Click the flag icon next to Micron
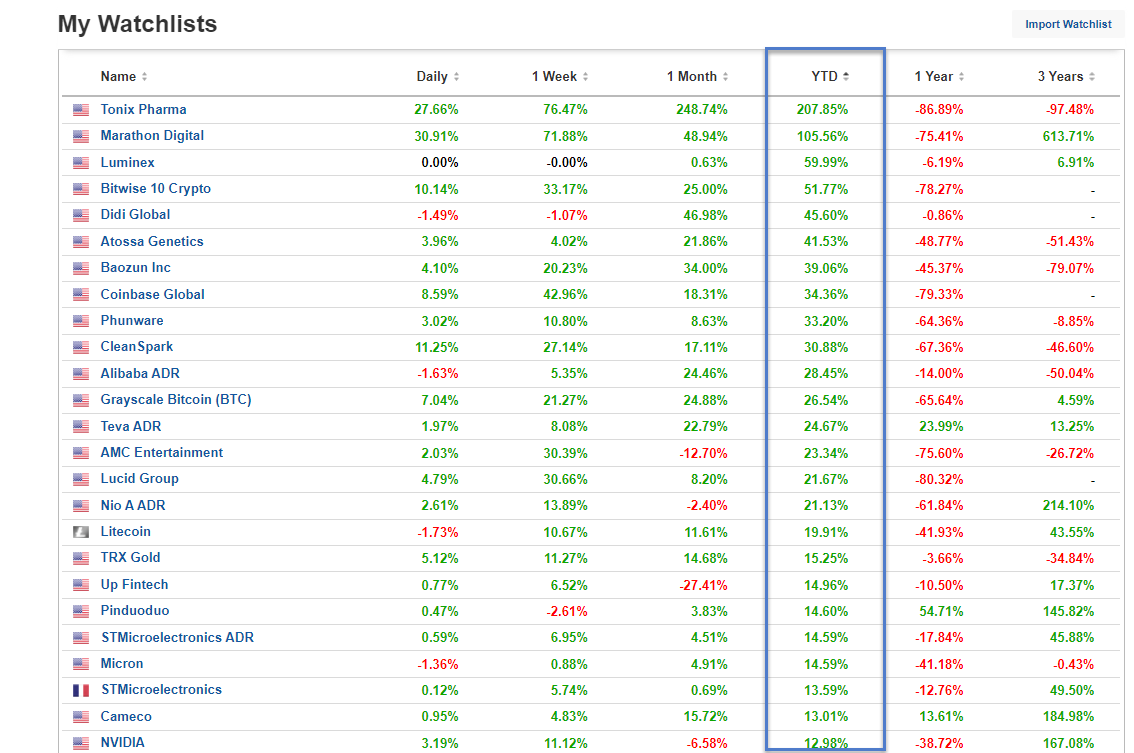The image size is (1134, 753). point(81,664)
